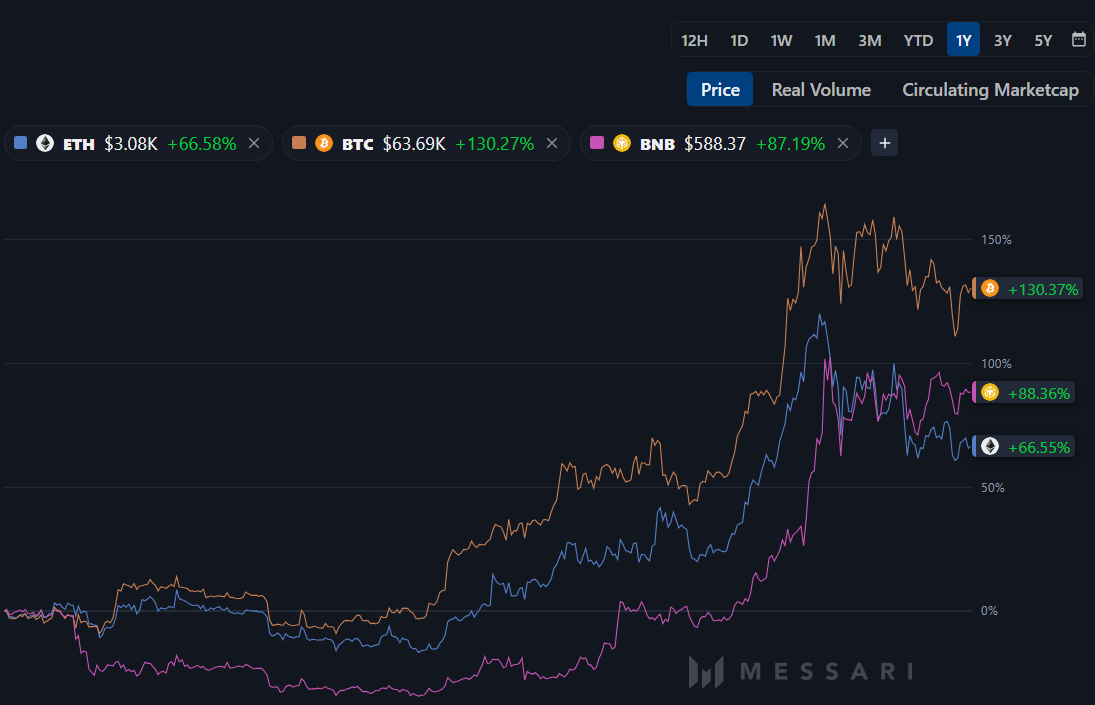Select the 5Y time range
1095x705 pixels.
pos(1043,40)
